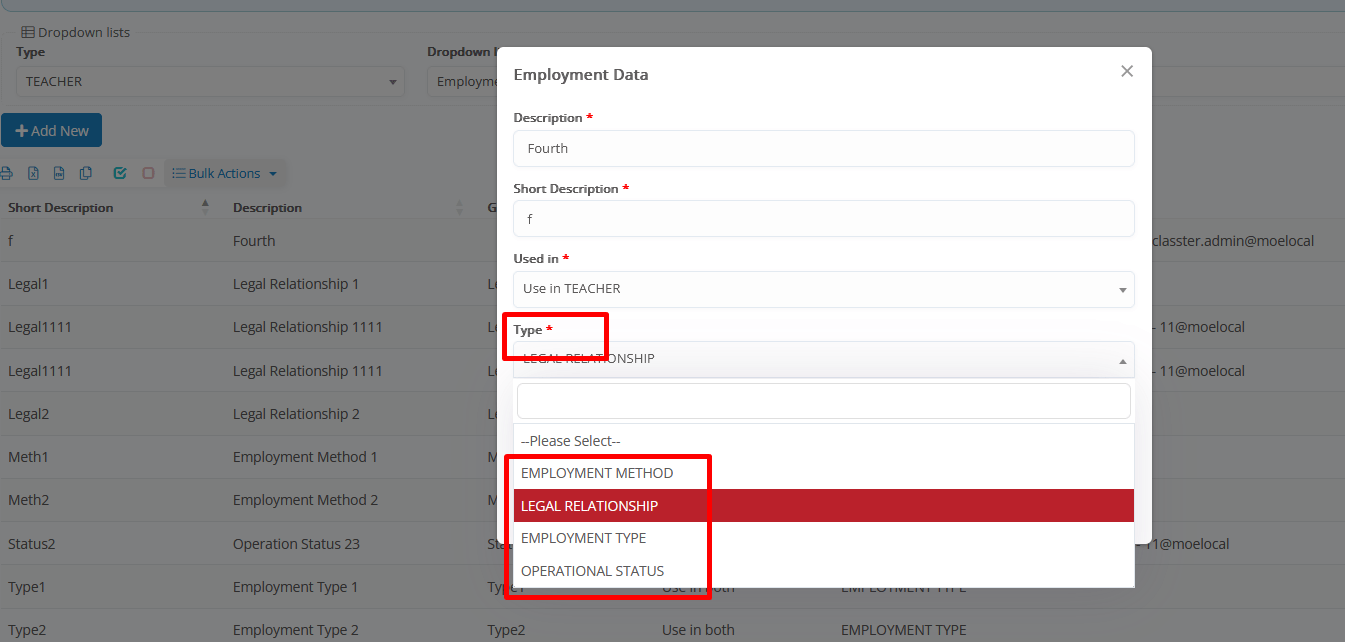1345x642 pixels.
Task: Close the Employment Data dialog
Action: click(1127, 71)
